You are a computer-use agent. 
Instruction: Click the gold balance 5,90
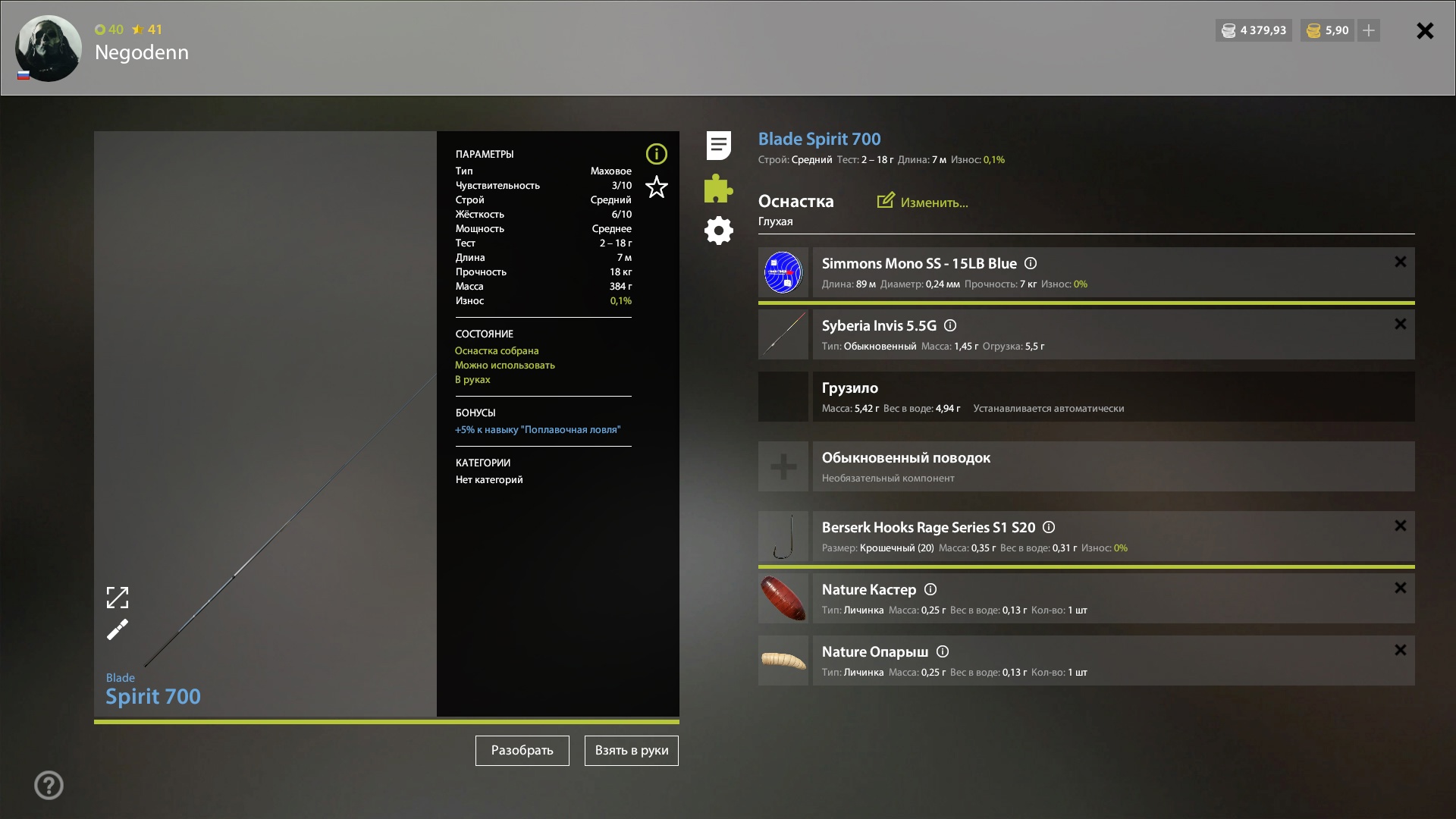(1327, 30)
